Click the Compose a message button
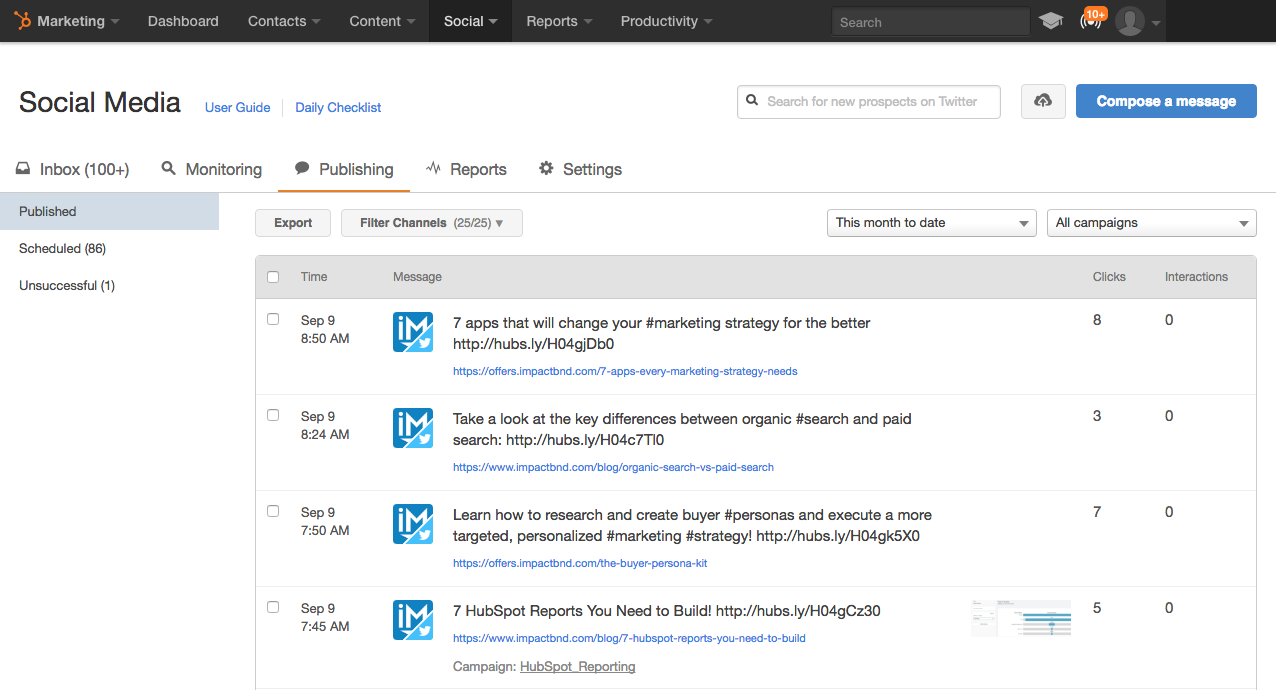 (1166, 101)
